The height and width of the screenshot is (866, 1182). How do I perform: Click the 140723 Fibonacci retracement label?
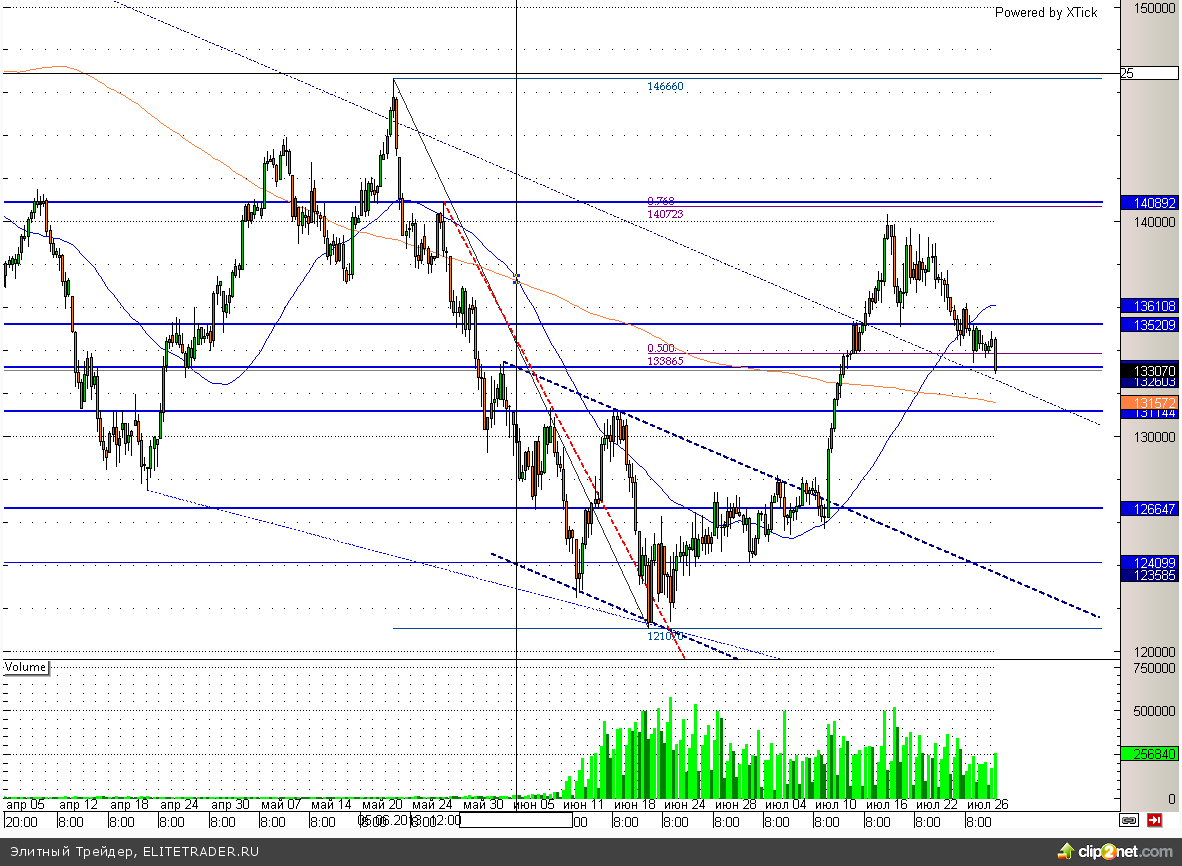[665, 214]
